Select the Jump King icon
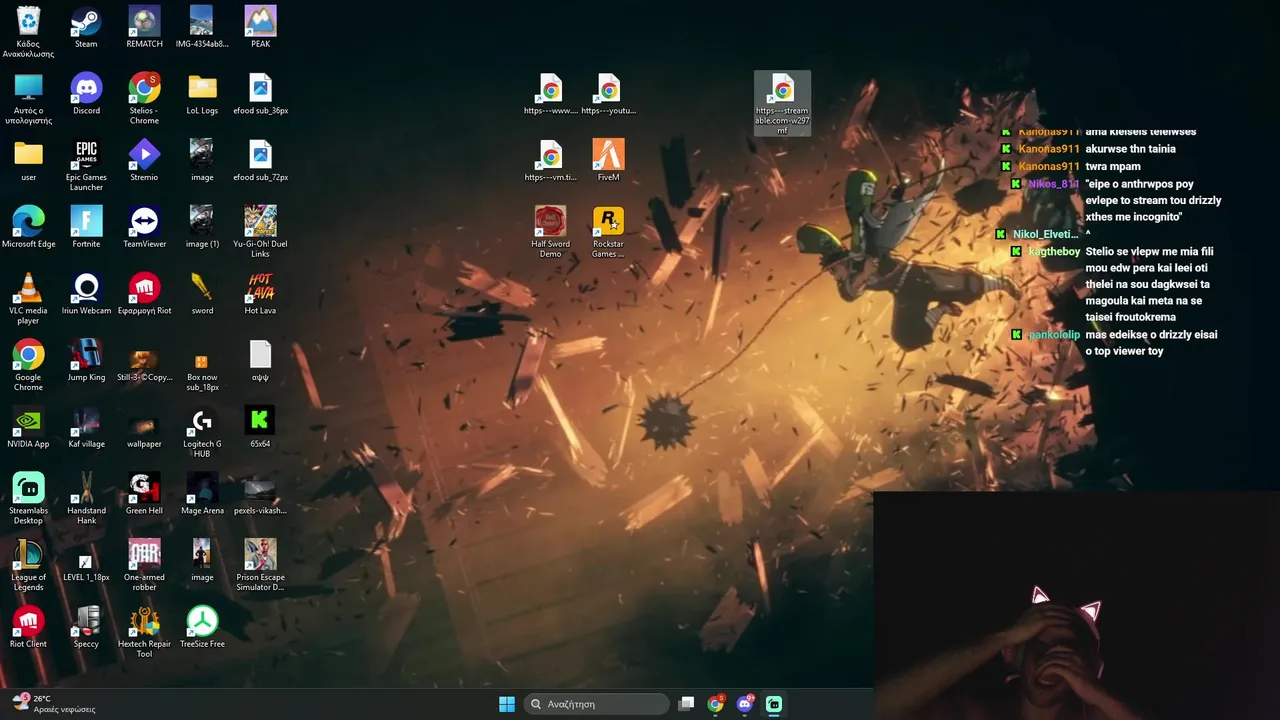This screenshot has width=1280, height=720. [x=86, y=360]
